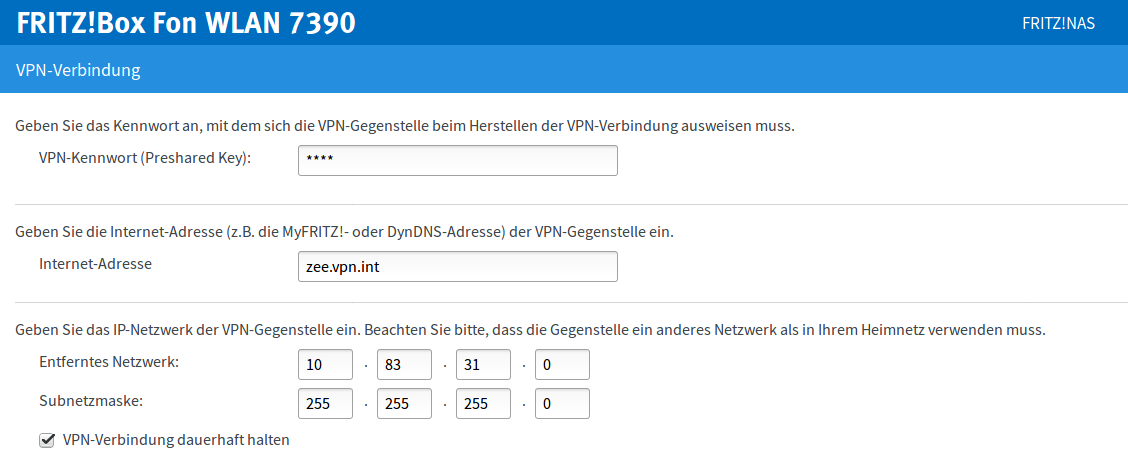
Task: Click the FRITZ!Box Fon WLAN 7390 title
Action: 186,22
